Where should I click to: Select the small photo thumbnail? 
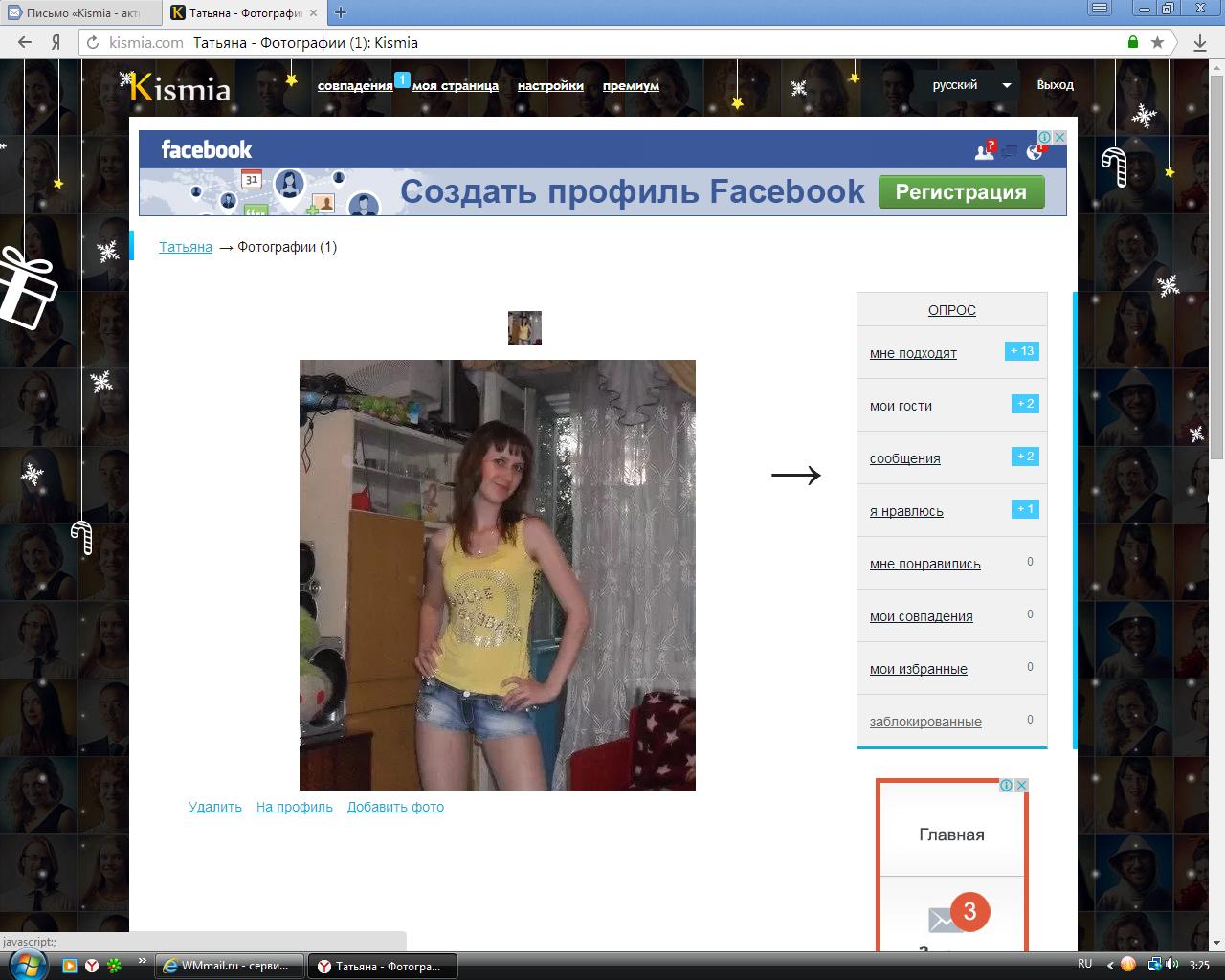click(x=524, y=327)
